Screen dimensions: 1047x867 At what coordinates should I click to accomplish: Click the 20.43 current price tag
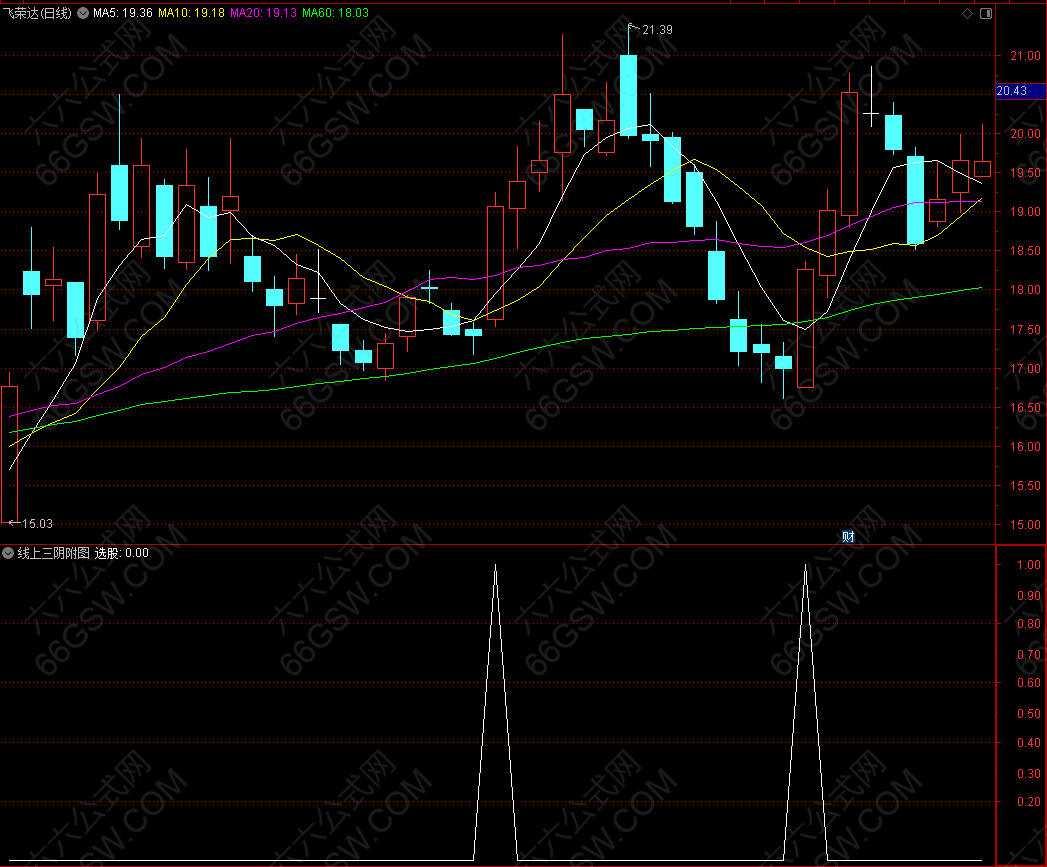click(x=1013, y=91)
